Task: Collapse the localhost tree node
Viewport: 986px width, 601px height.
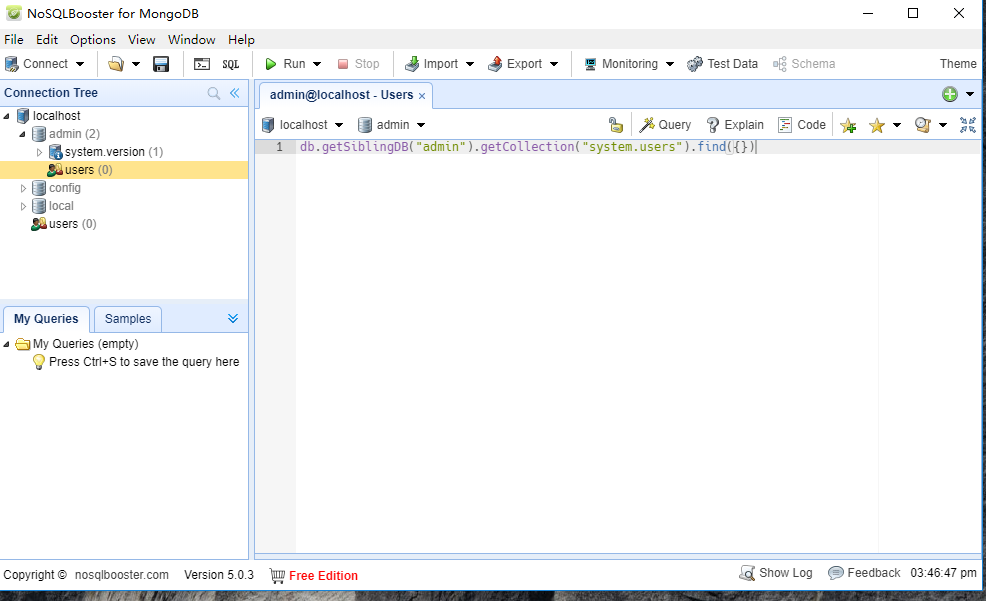Action: click(6, 116)
